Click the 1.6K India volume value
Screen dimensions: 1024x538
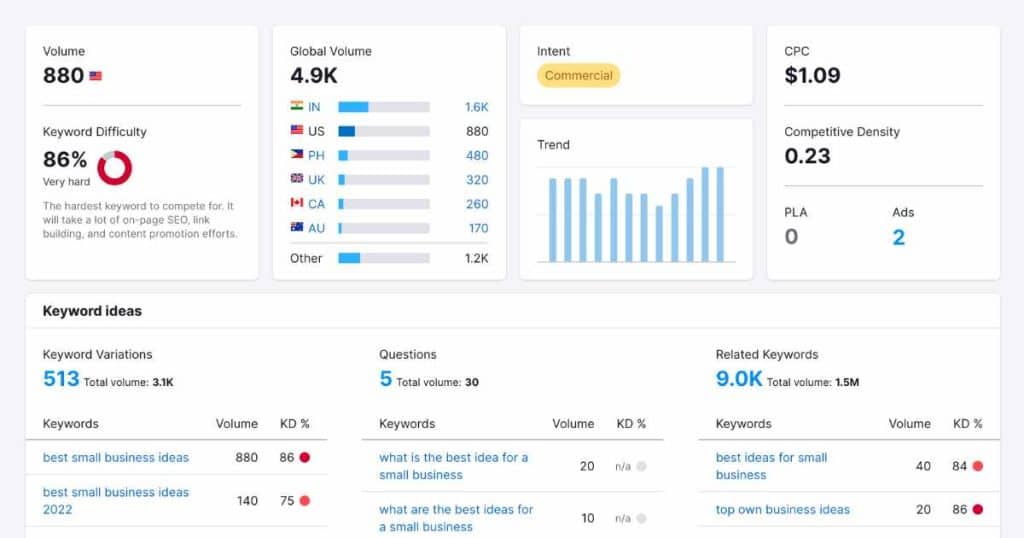(x=477, y=107)
